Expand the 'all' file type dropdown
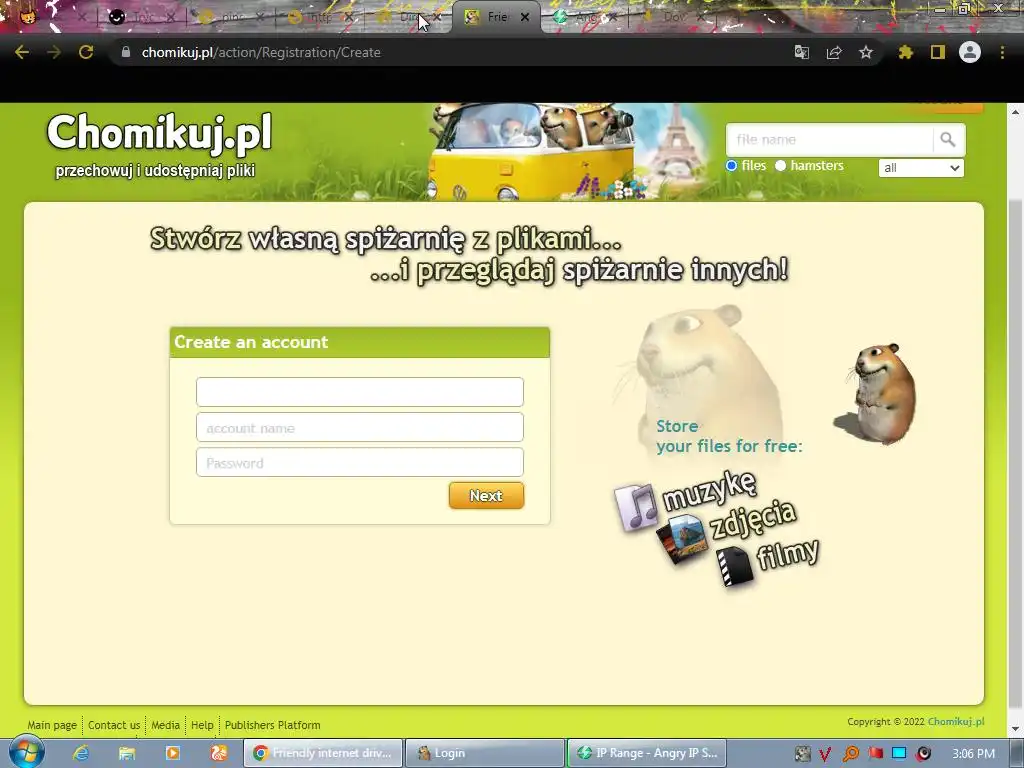 pos(921,168)
